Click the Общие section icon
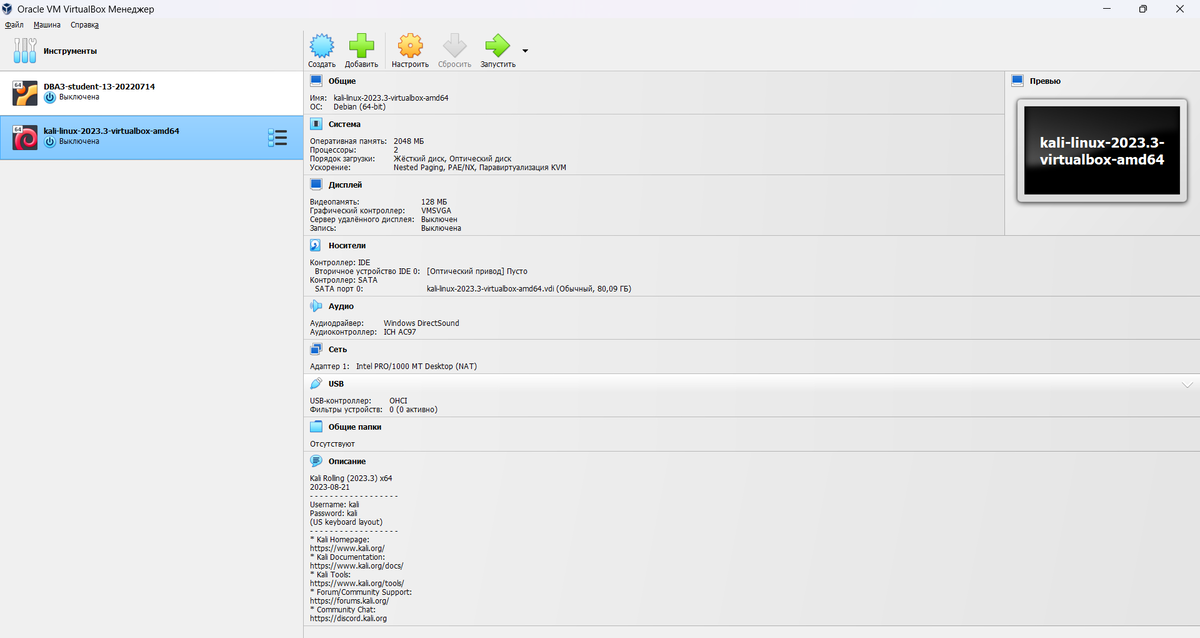 pyautogui.click(x=316, y=80)
